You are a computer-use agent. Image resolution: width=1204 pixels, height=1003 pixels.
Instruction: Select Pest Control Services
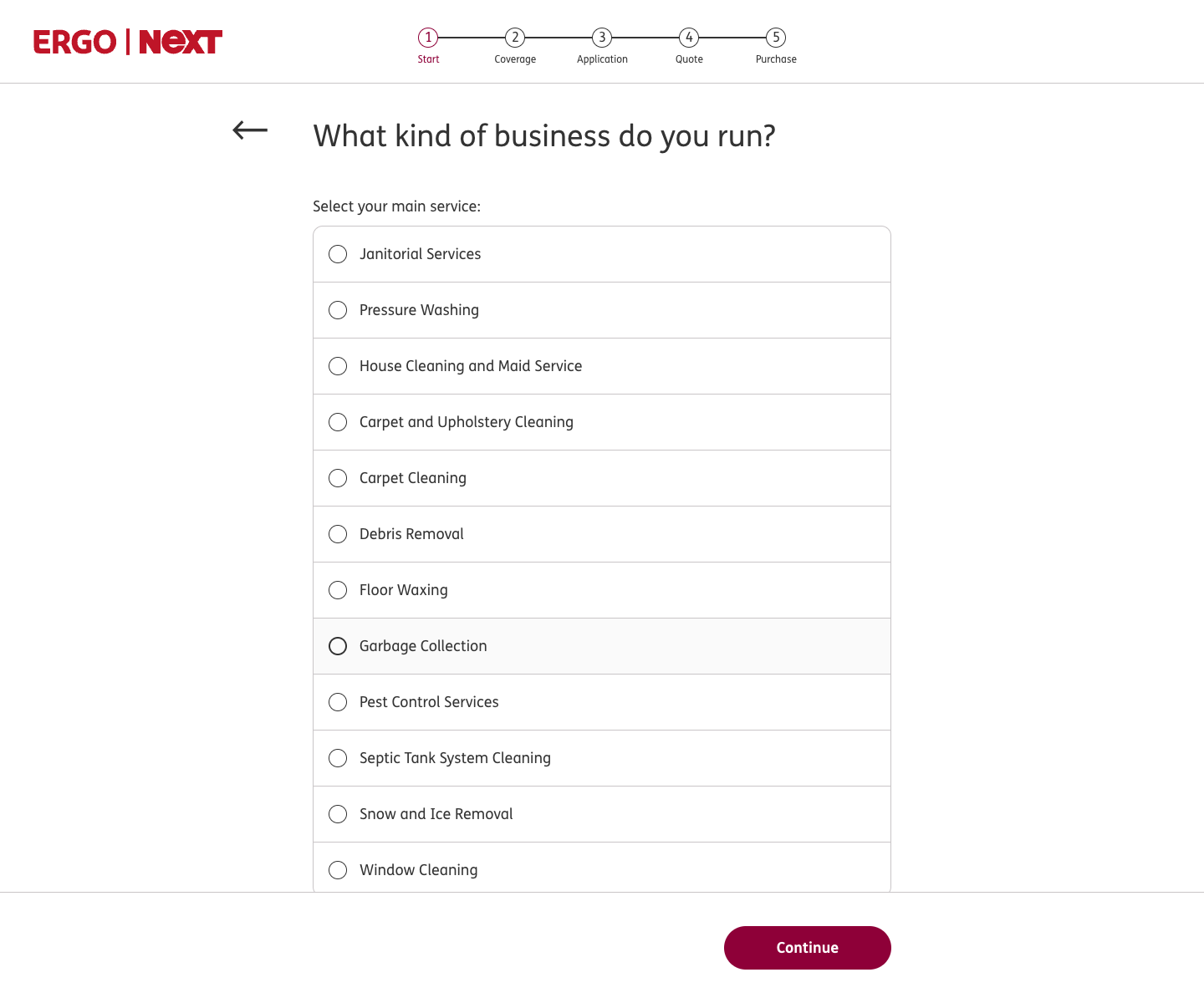[x=338, y=702]
